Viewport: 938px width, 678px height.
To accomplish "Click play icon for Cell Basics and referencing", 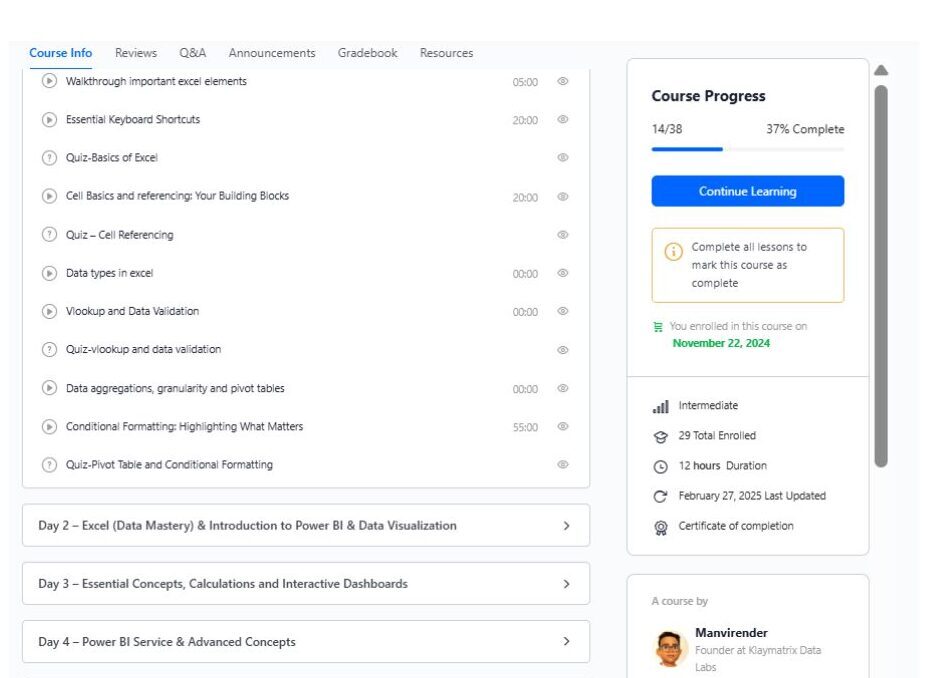I will [x=49, y=196].
